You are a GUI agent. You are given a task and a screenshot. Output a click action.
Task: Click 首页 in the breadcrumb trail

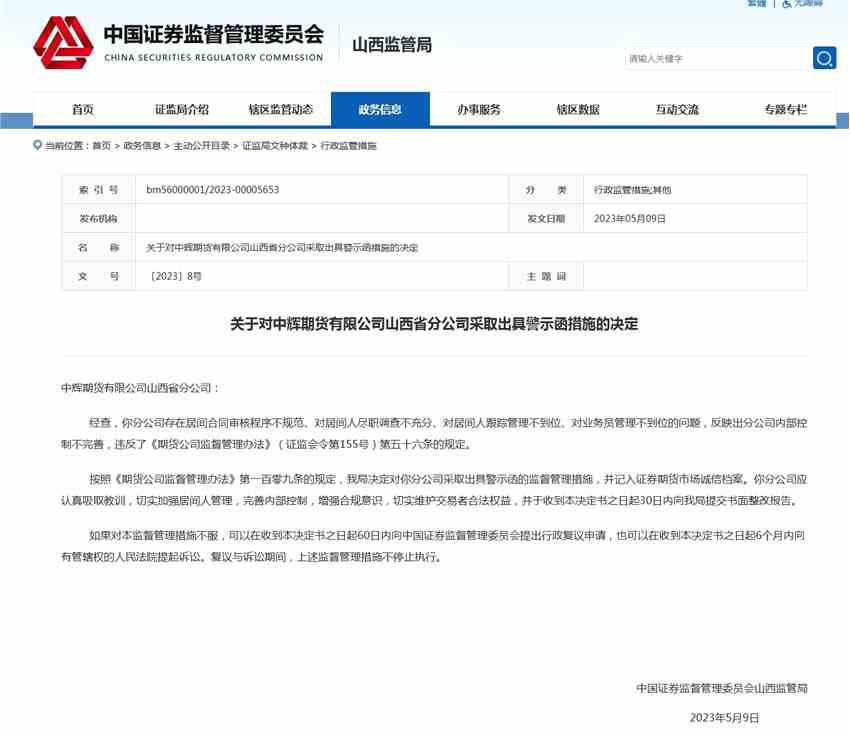(x=101, y=145)
